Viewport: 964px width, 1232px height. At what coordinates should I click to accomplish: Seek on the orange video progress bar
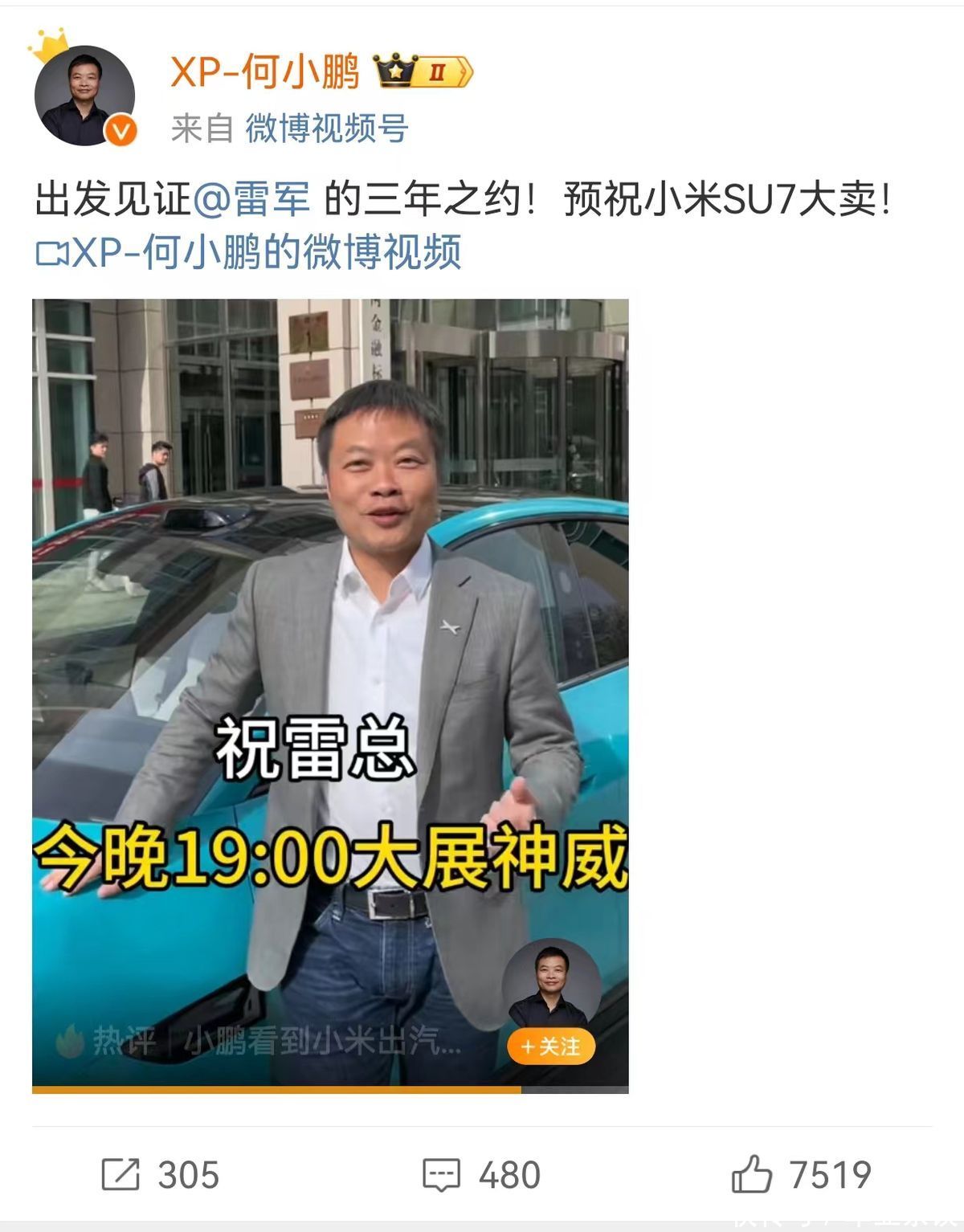click(330, 1090)
